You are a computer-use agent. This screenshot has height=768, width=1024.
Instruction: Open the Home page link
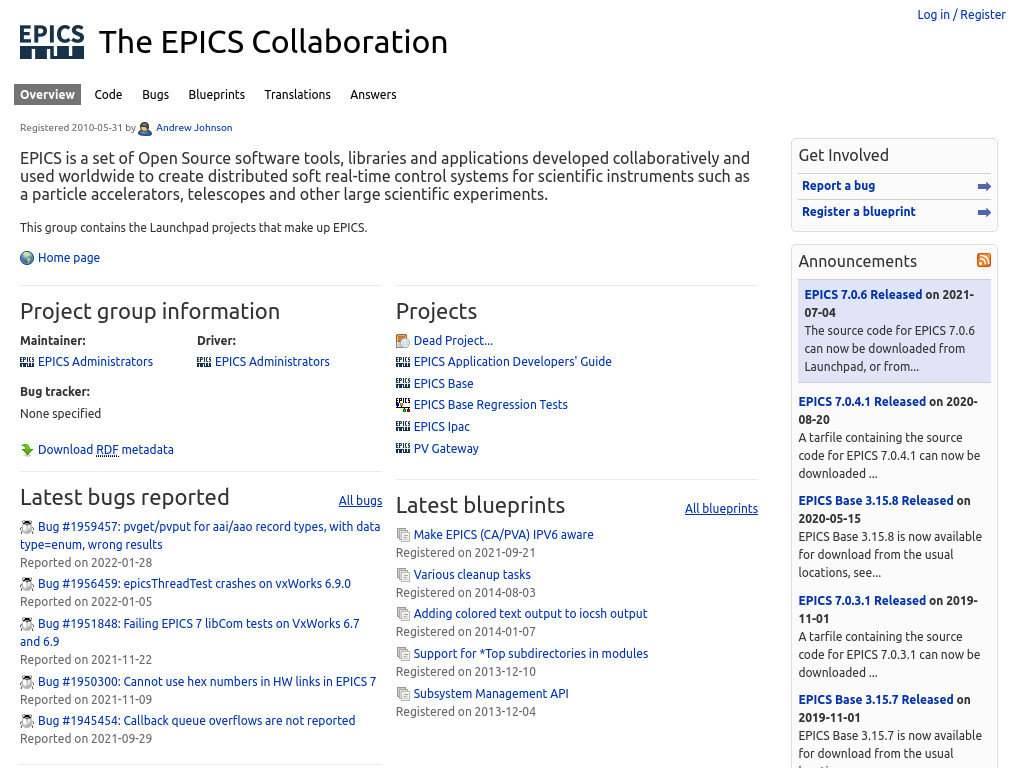pyautogui.click(x=69, y=258)
